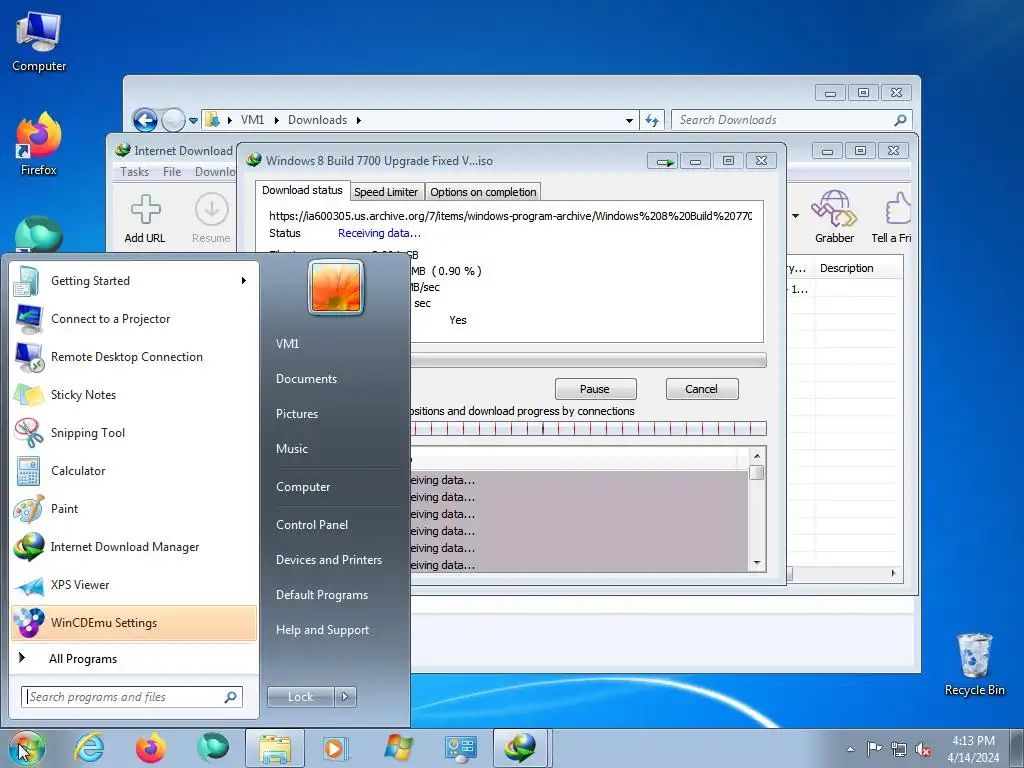Open the Firefox desktop shortcut
The width and height of the screenshot is (1024, 768).
39,145
